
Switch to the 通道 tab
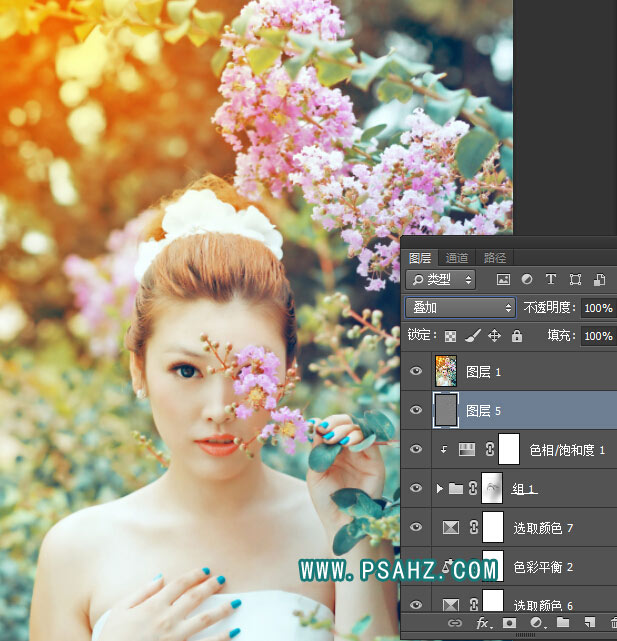tap(457, 257)
